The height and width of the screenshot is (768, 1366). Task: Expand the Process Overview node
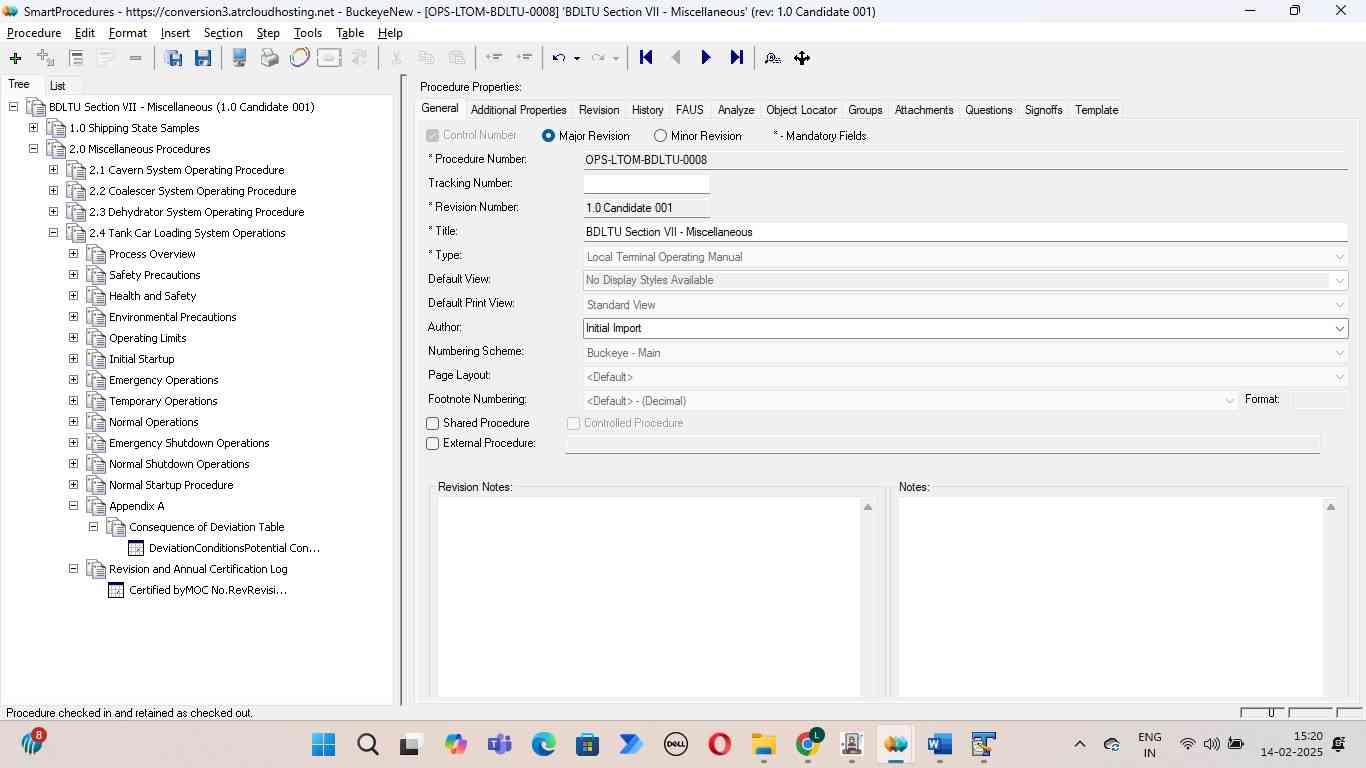73,254
